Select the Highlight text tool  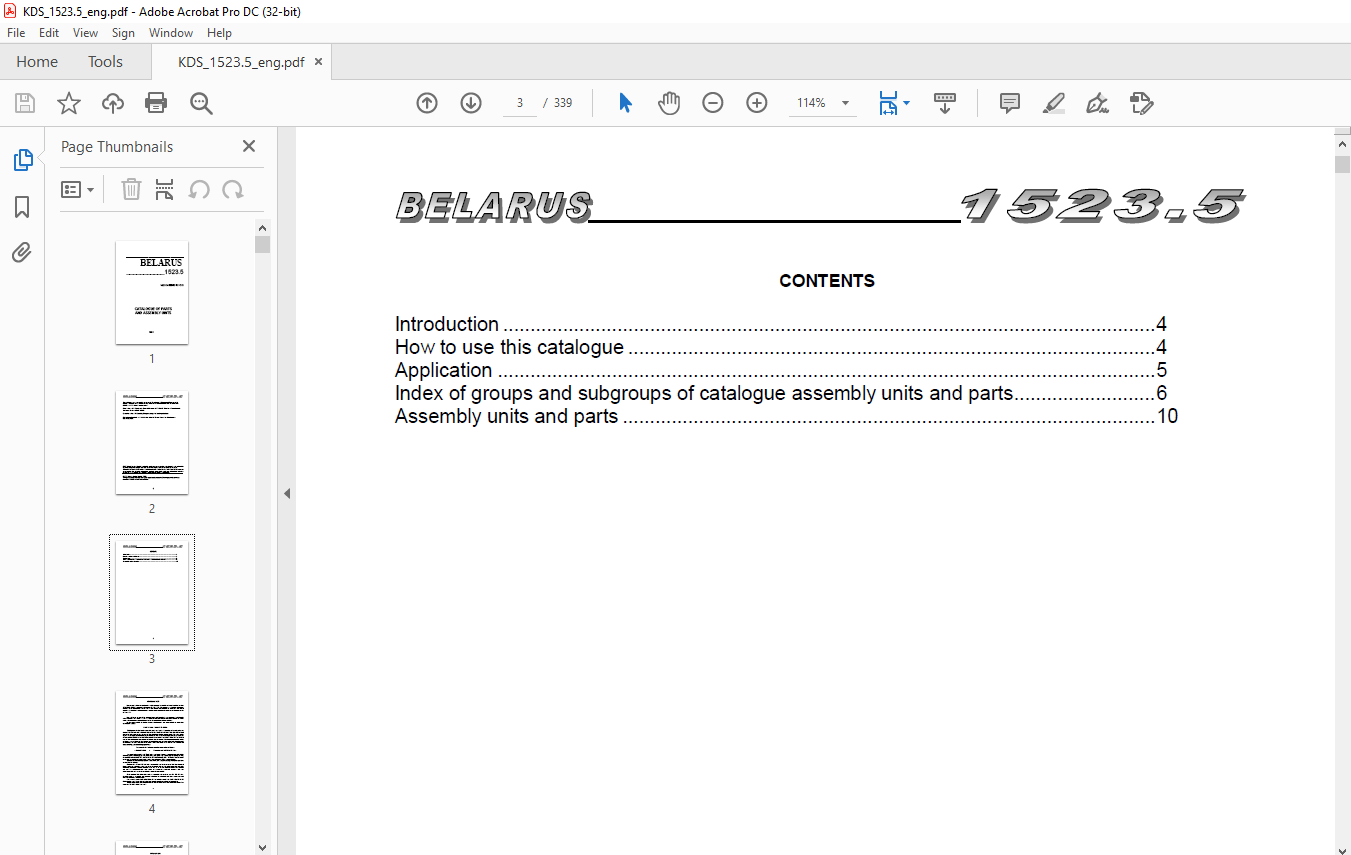(x=1054, y=103)
